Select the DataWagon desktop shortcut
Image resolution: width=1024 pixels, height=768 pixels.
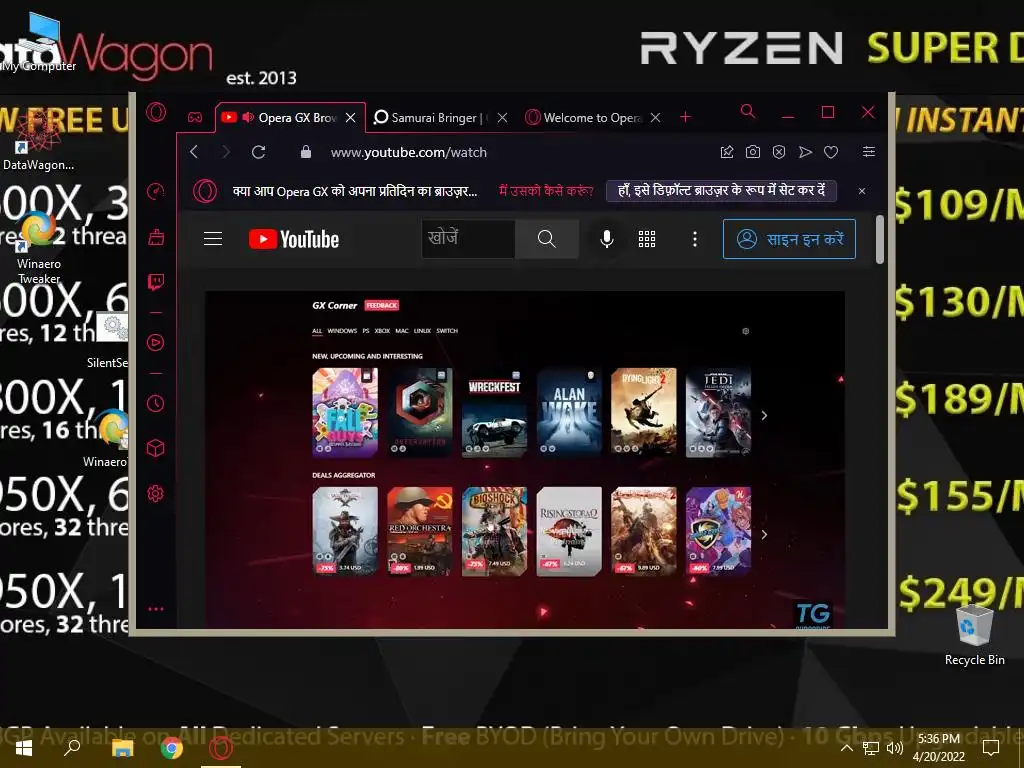pos(38,140)
